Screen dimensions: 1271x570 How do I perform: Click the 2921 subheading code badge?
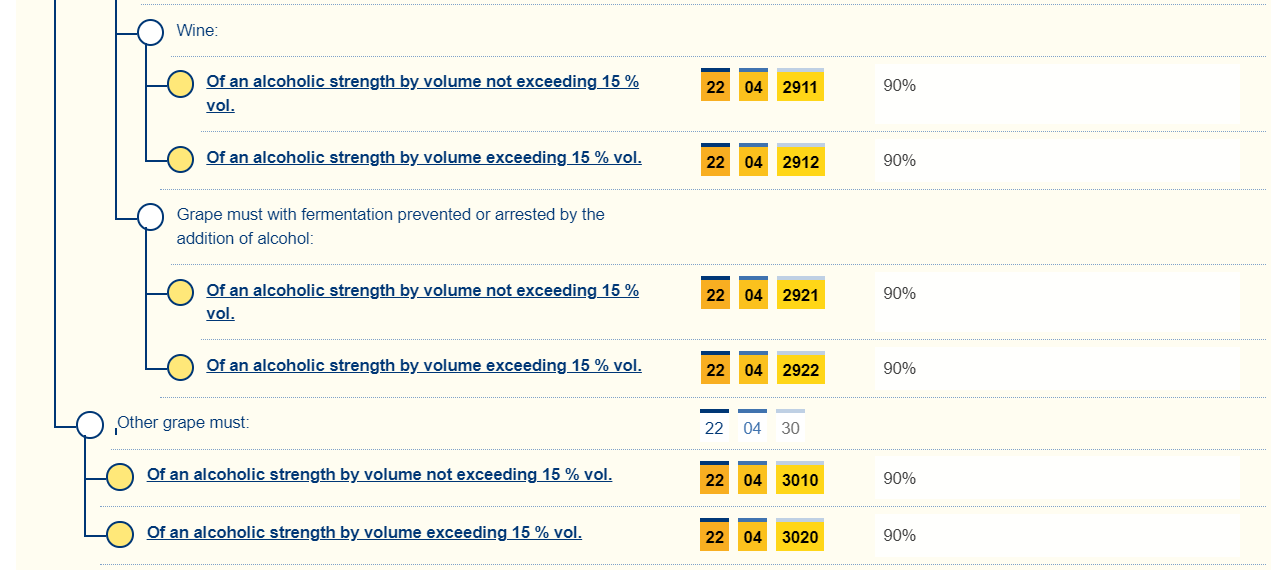tap(800, 295)
